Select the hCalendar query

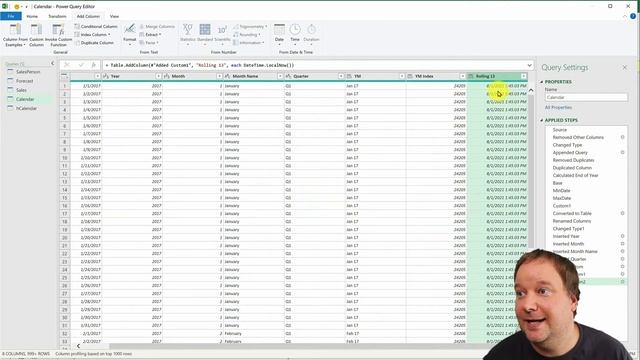coord(27,108)
